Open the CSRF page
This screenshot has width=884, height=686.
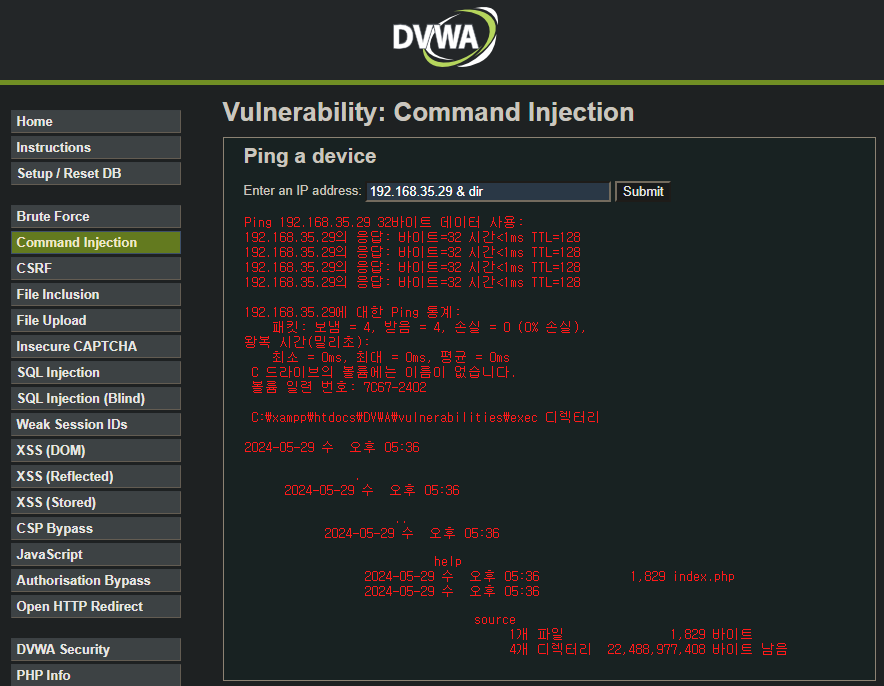pos(96,268)
